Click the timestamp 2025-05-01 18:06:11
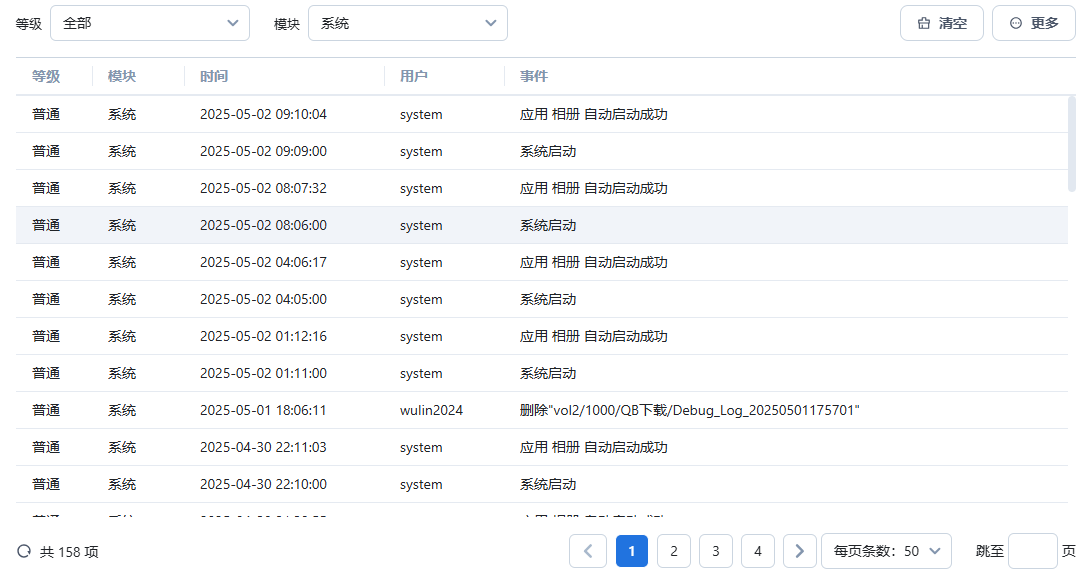 [x=263, y=411]
